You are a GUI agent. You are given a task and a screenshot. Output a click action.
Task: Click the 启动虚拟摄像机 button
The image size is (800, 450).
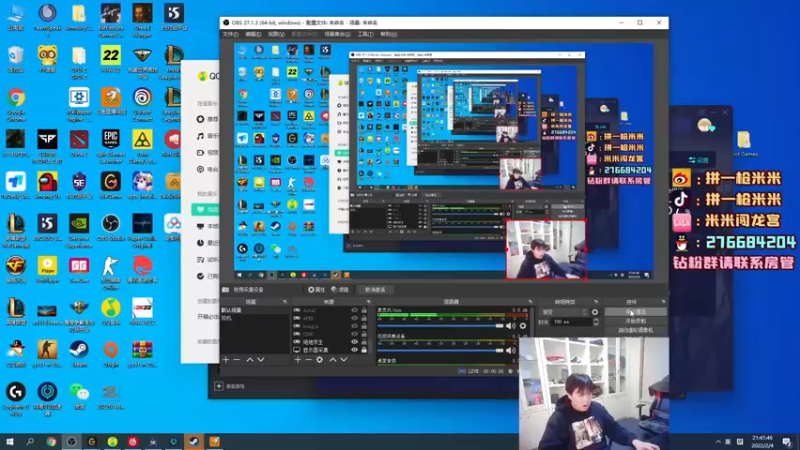[x=635, y=330]
